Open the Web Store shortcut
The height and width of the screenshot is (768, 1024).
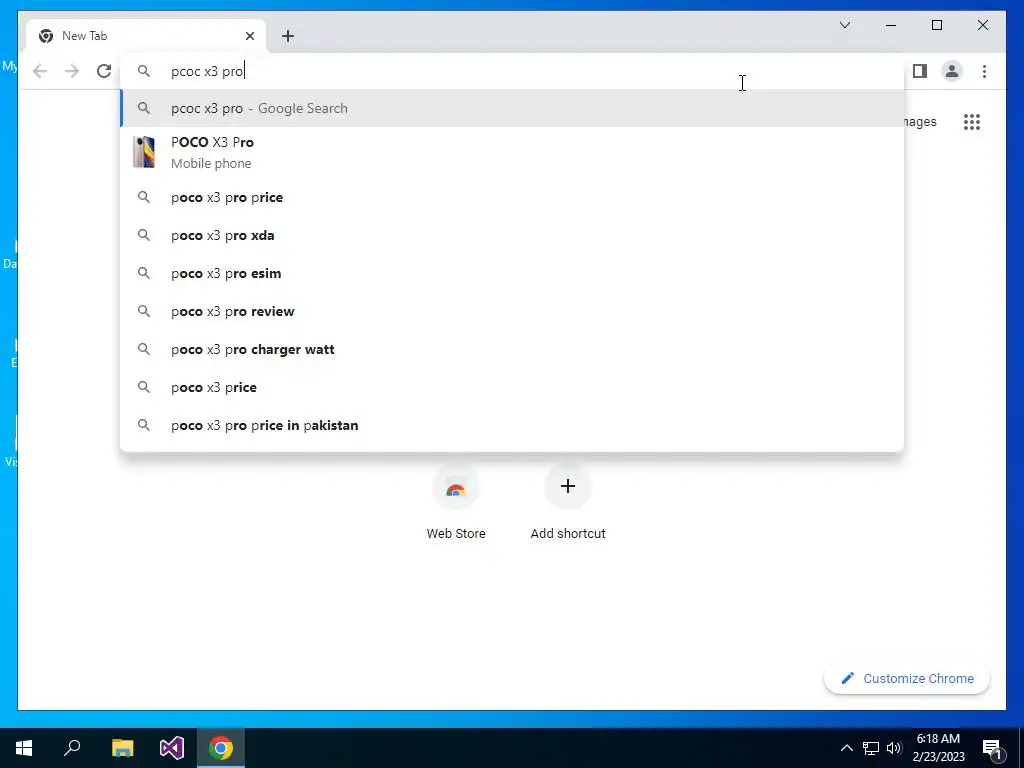(x=456, y=502)
